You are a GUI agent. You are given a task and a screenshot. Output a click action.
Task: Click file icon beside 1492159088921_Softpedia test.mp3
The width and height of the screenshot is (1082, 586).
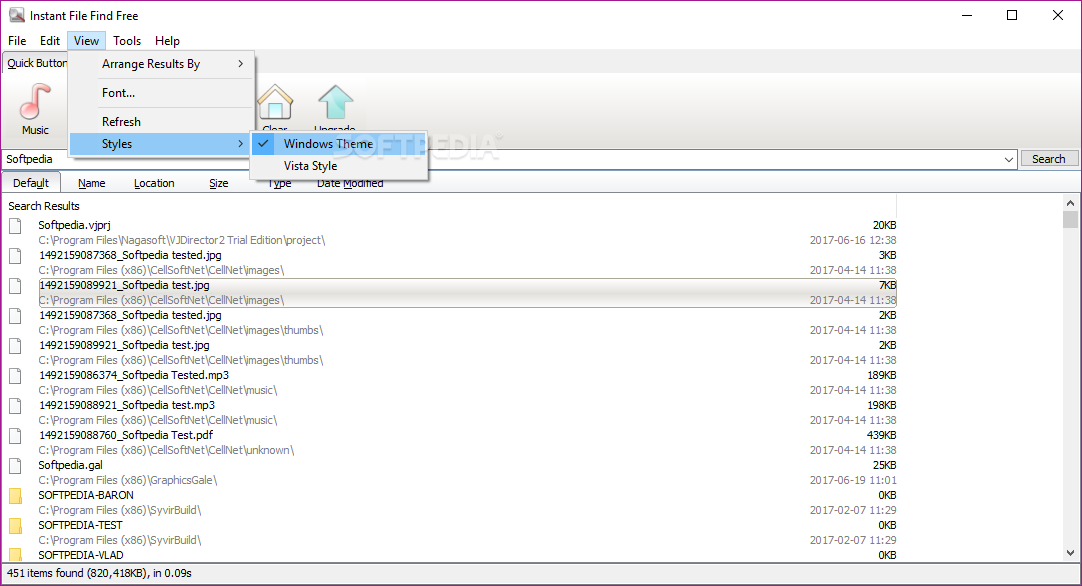(15, 406)
